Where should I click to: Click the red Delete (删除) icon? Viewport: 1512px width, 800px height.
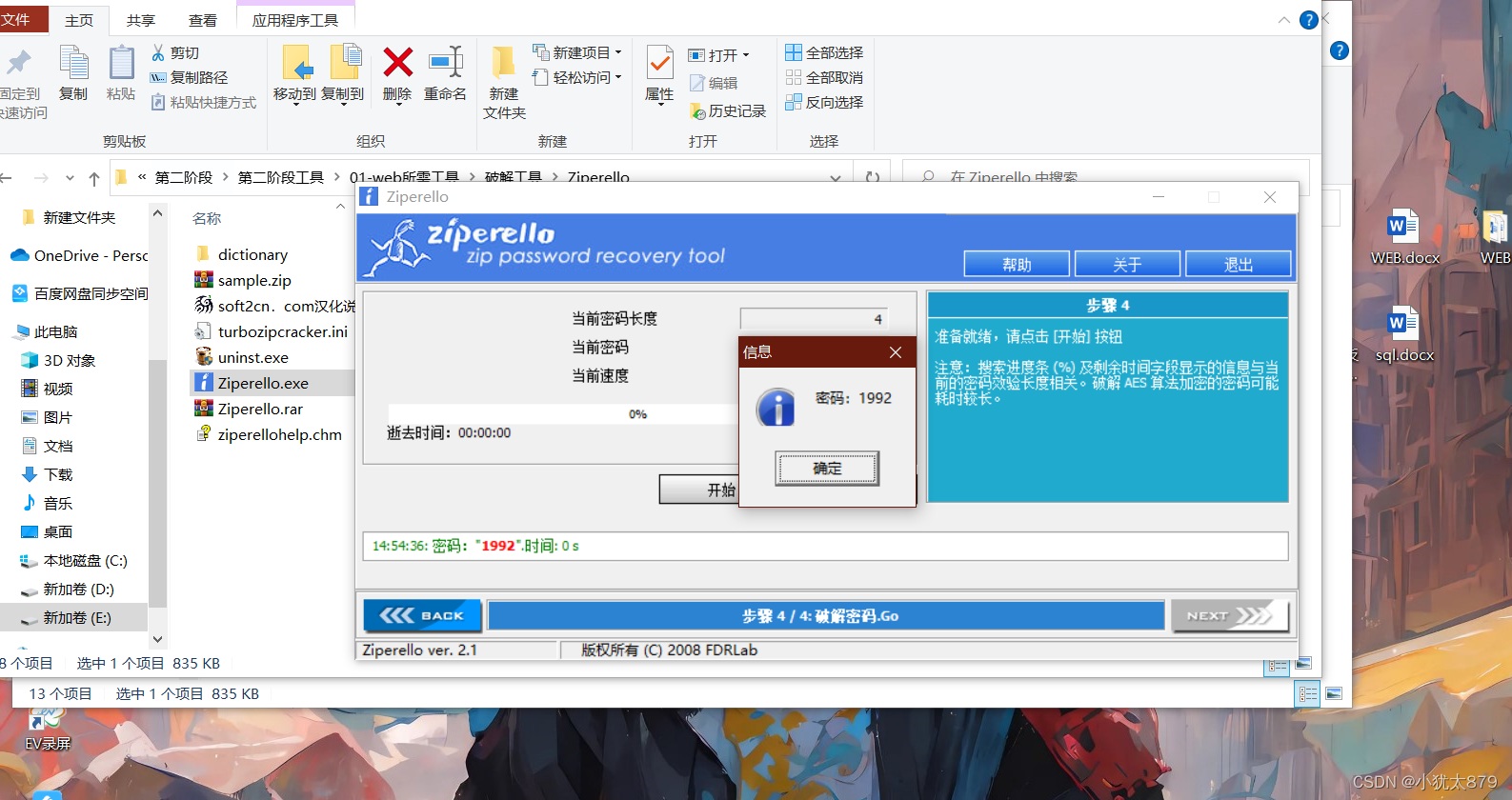[397, 63]
